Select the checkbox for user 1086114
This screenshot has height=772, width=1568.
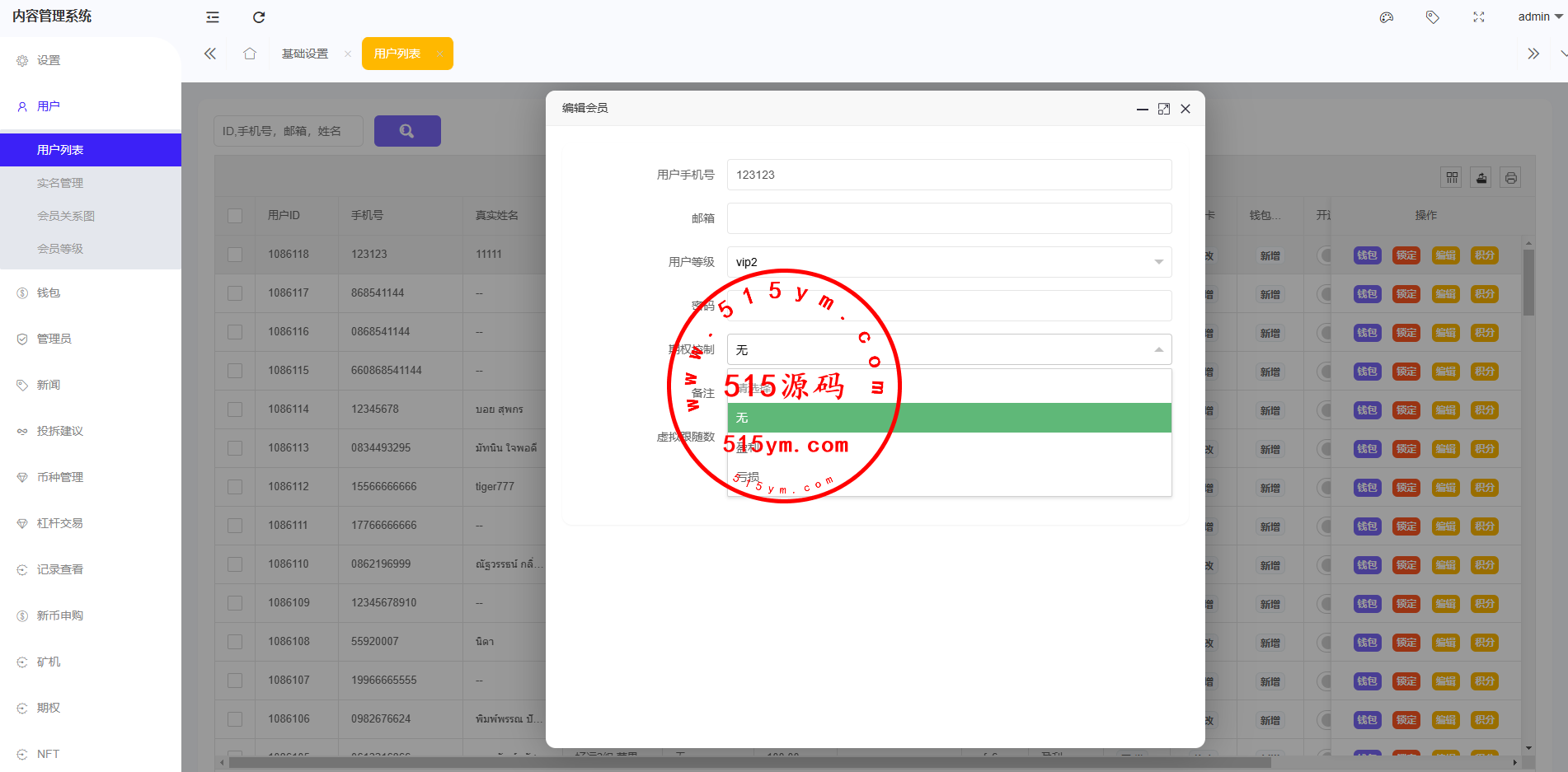235,409
